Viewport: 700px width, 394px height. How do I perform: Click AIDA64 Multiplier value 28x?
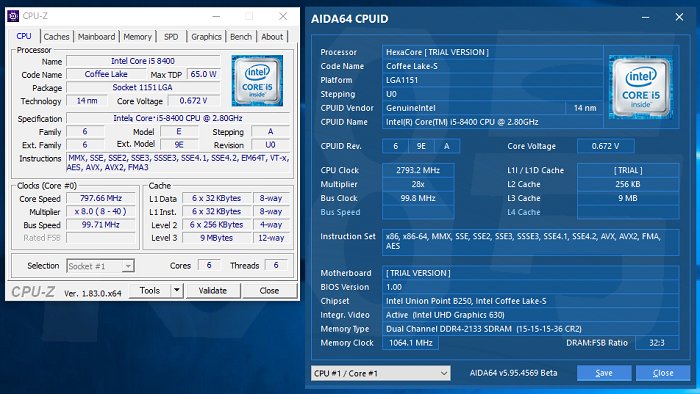(x=418, y=184)
